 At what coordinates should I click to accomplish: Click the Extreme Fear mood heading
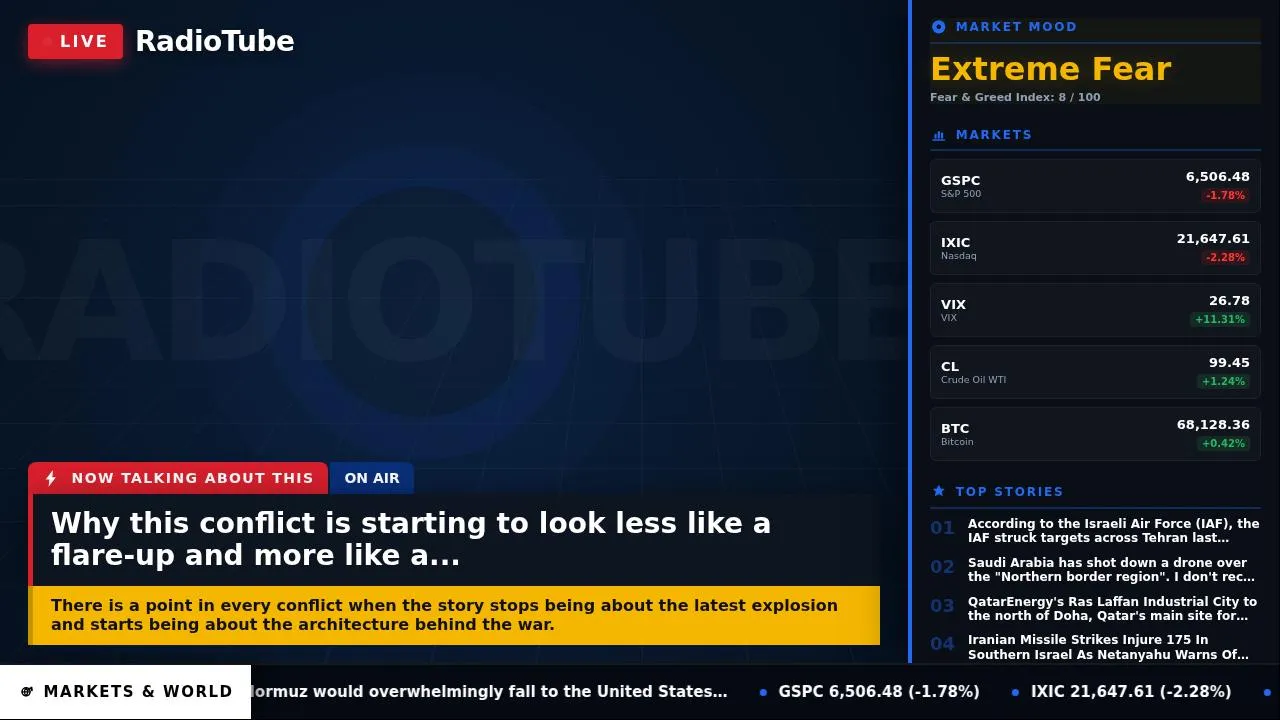(x=1050, y=69)
